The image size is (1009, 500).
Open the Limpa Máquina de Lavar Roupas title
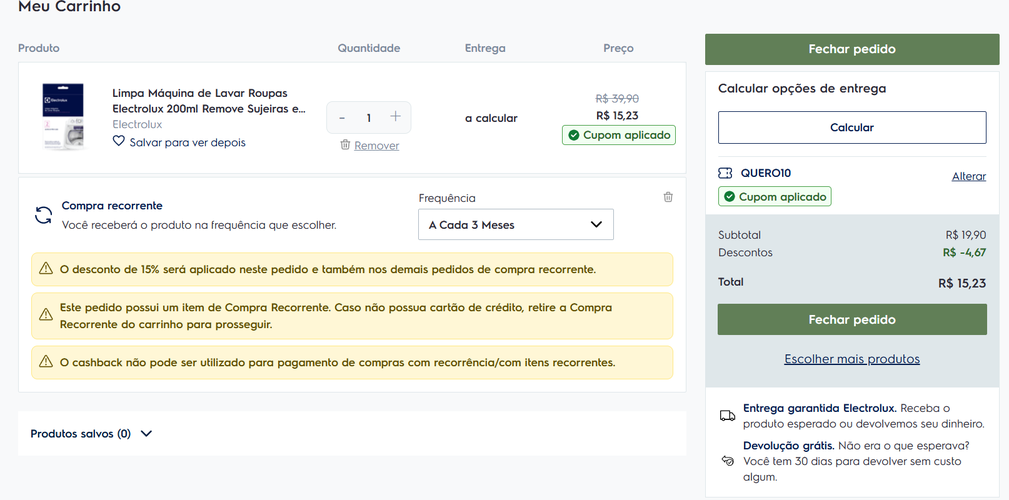click(x=209, y=100)
